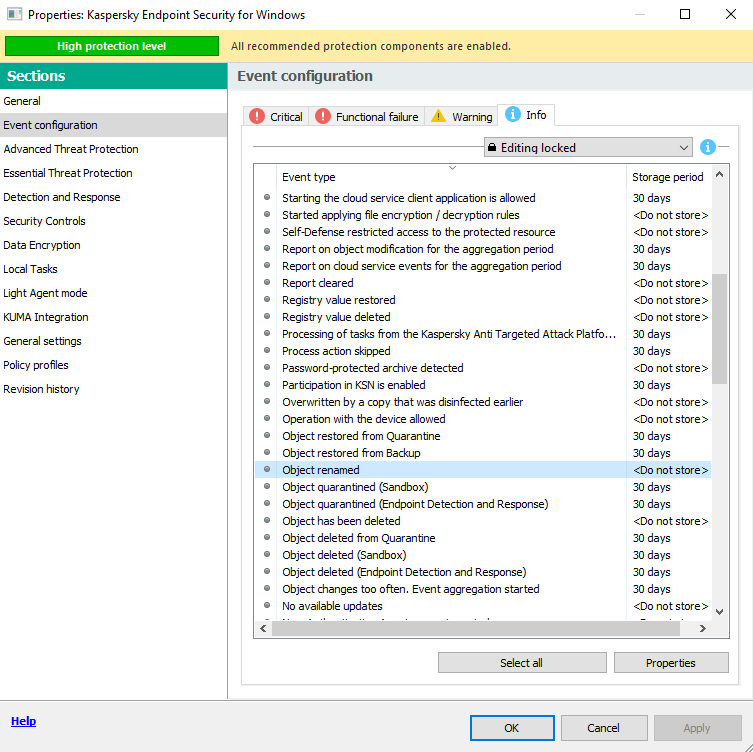Click bullet icon beside Process action skipped
The width and height of the screenshot is (753, 752).
point(267,350)
